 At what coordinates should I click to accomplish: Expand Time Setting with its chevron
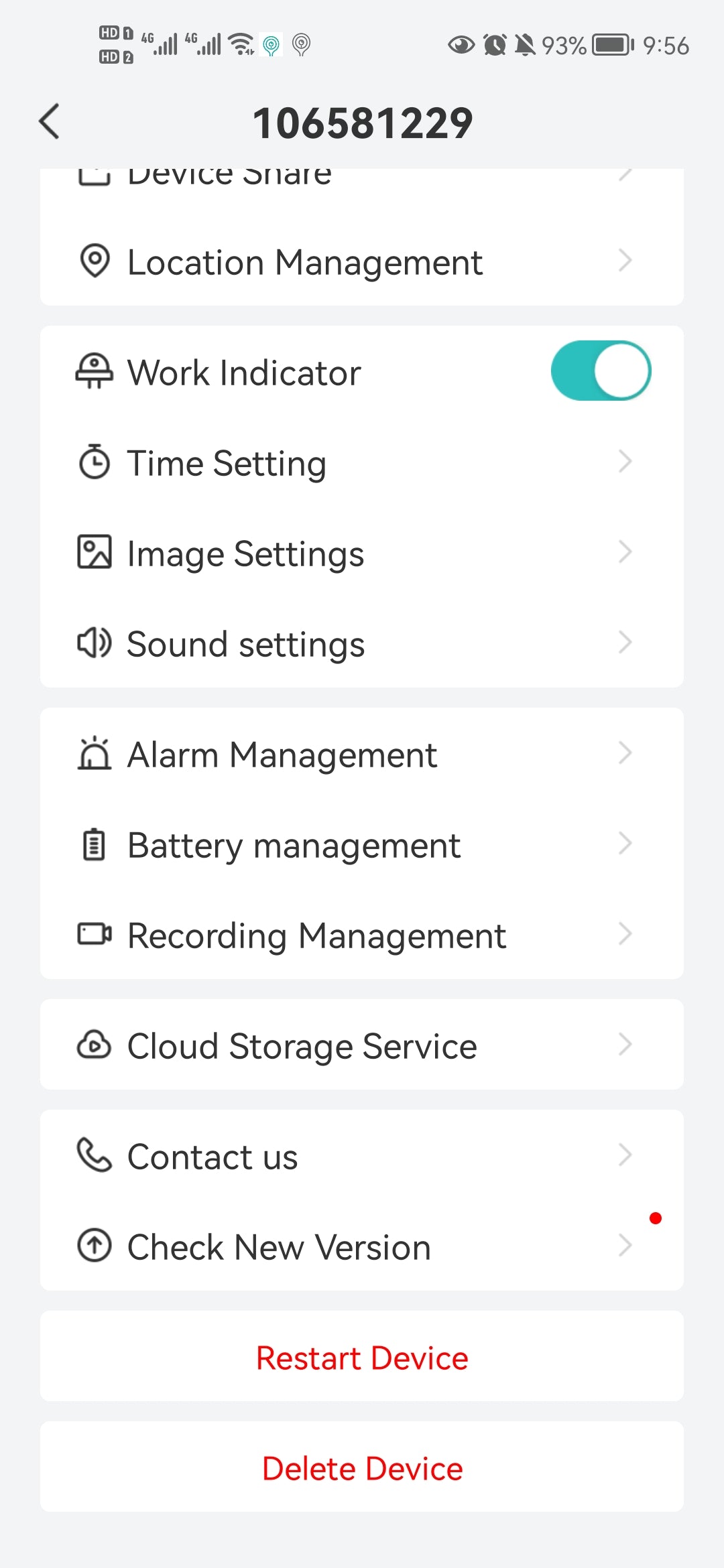pos(625,462)
